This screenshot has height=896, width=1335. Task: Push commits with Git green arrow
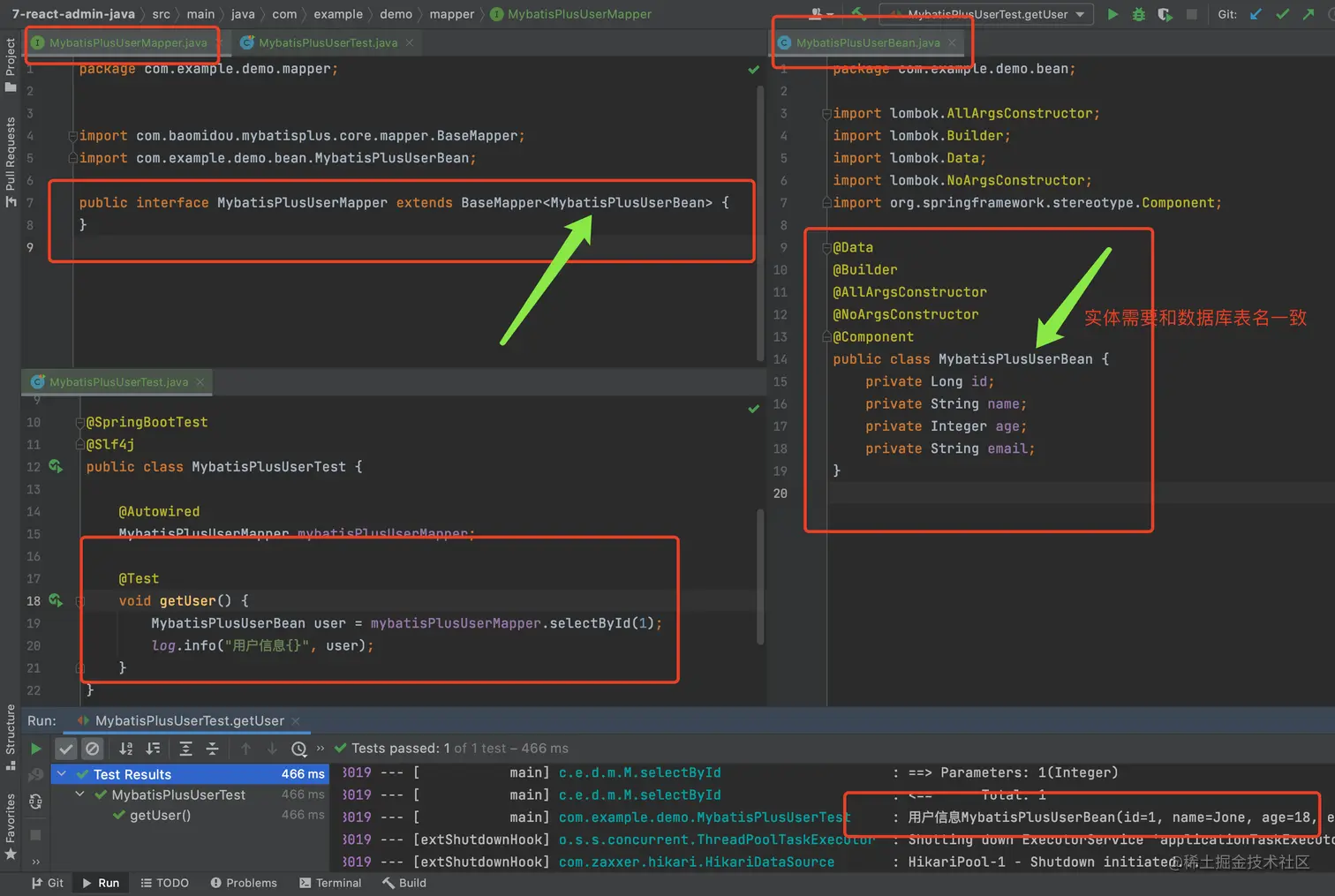(1309, 14)
